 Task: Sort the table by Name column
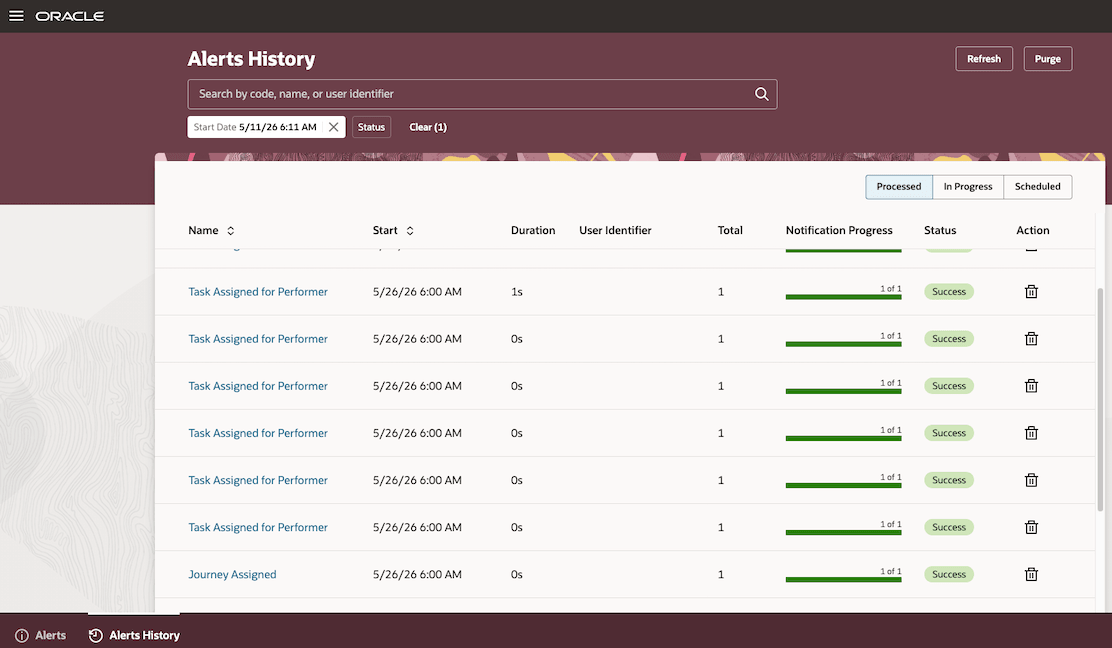point(230,230)
